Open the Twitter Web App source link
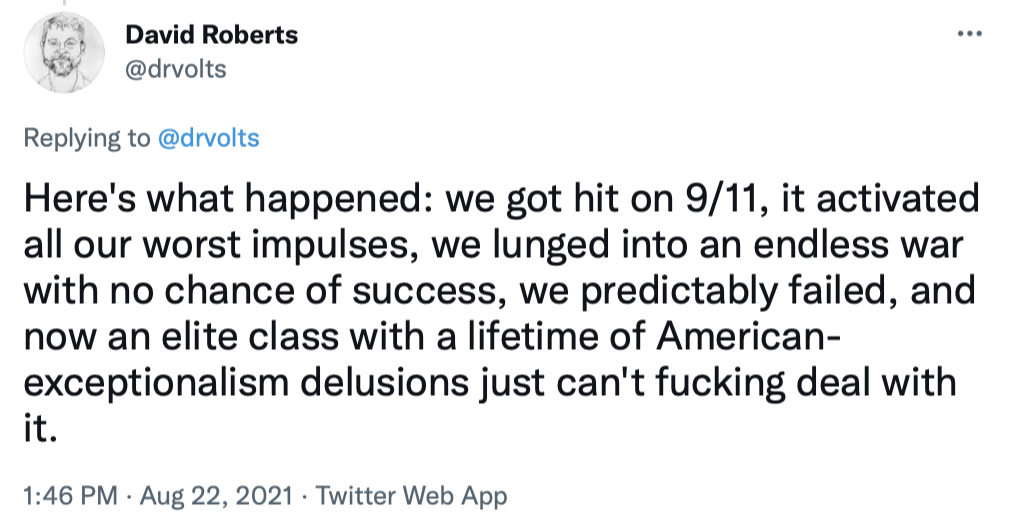This screenshot has width=1010, height=522. [x=412, y=495]
